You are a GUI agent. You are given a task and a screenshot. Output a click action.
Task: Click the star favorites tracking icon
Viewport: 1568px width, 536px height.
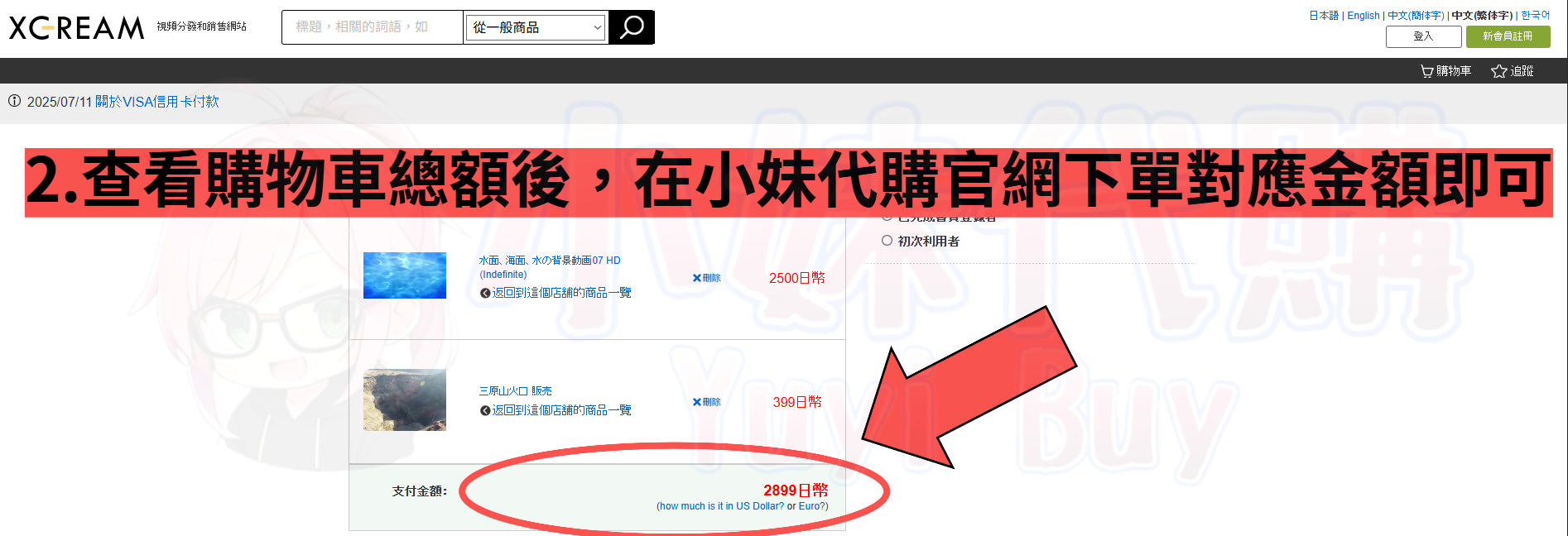[x=1498, y=71]
